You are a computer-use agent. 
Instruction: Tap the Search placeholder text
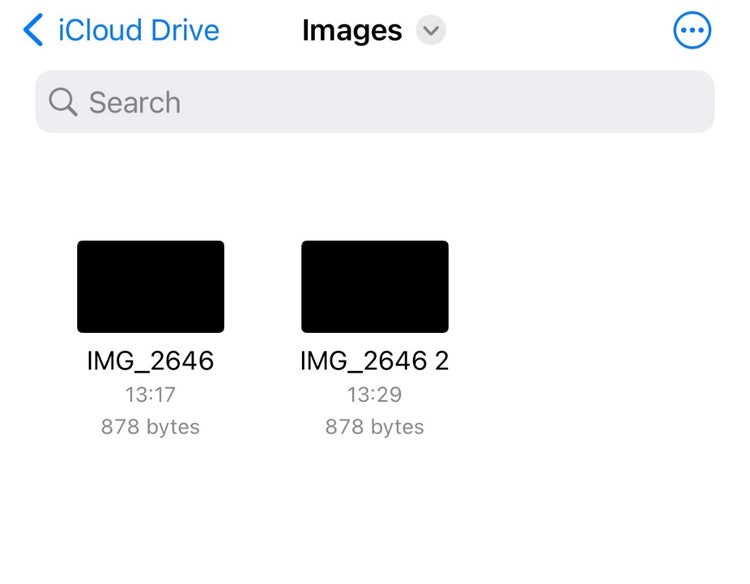point(135,102)
